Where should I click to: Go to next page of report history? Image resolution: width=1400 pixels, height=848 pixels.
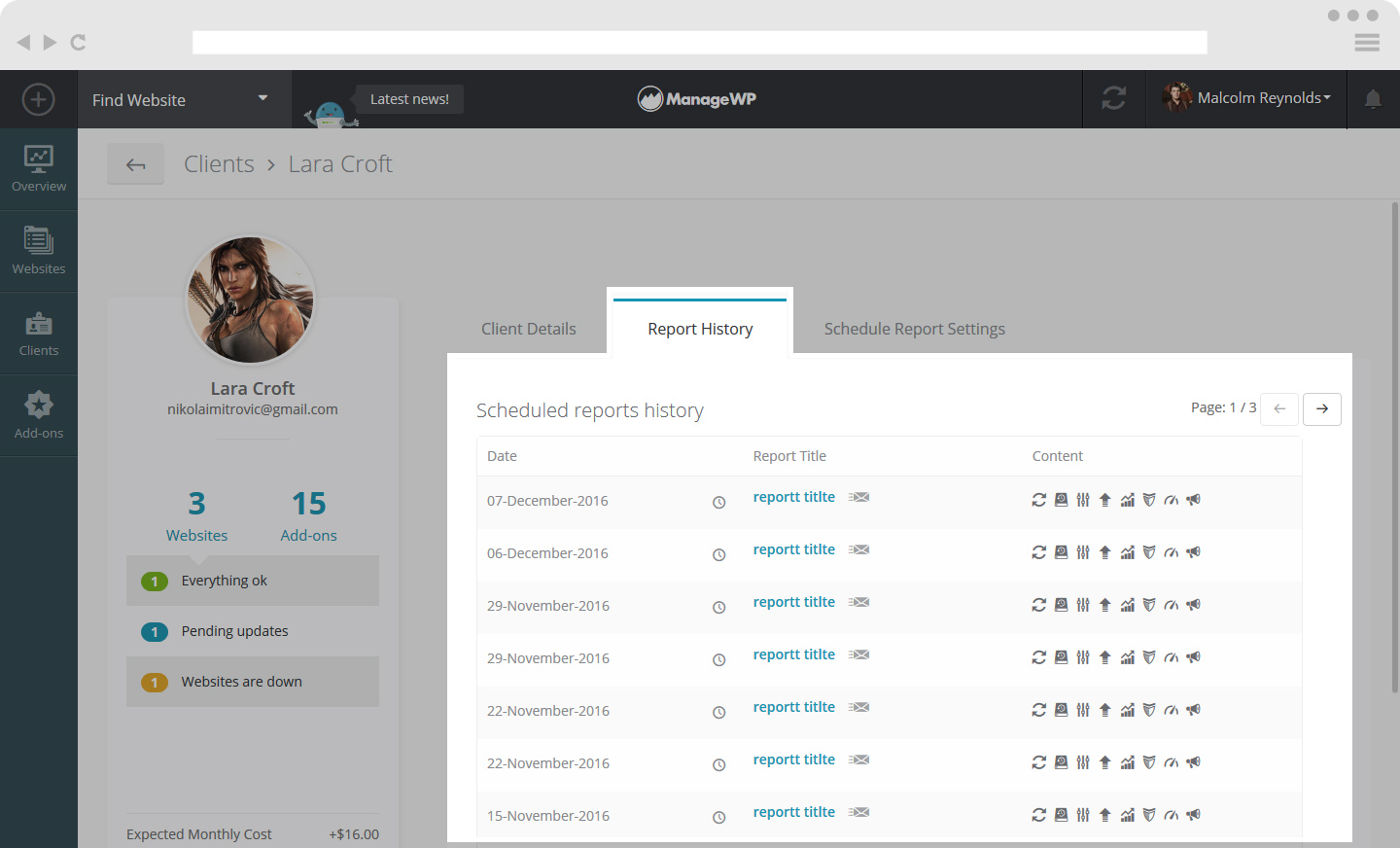click(1322, 409)
